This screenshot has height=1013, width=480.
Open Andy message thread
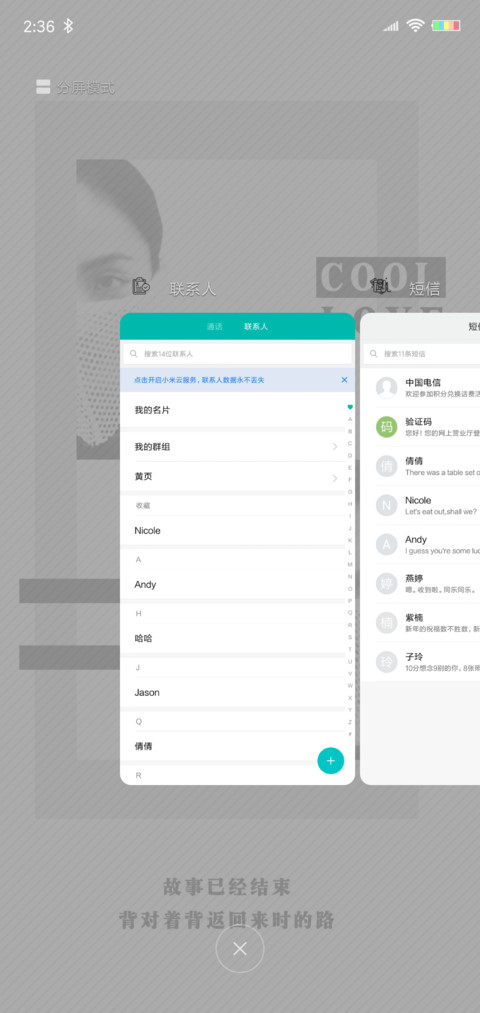[x=421, y=545]
